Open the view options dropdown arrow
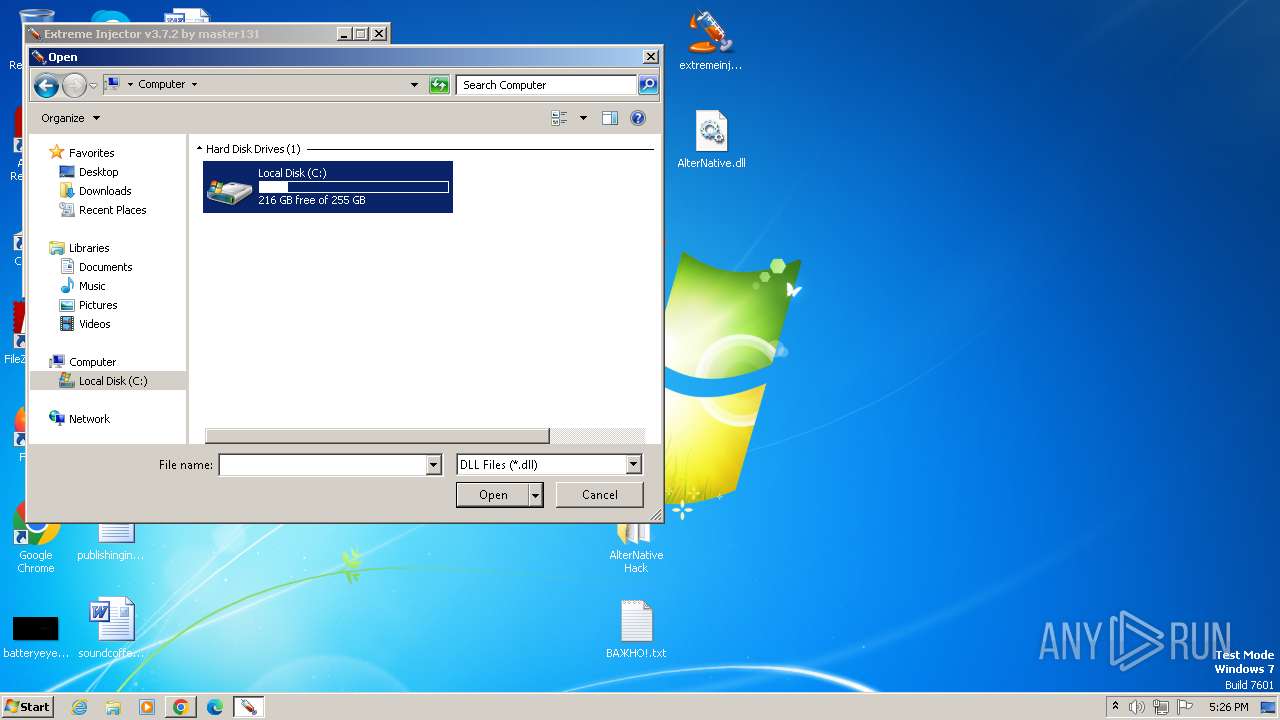The width and height of the screenshot is (1280, 720). click(583, 118)
